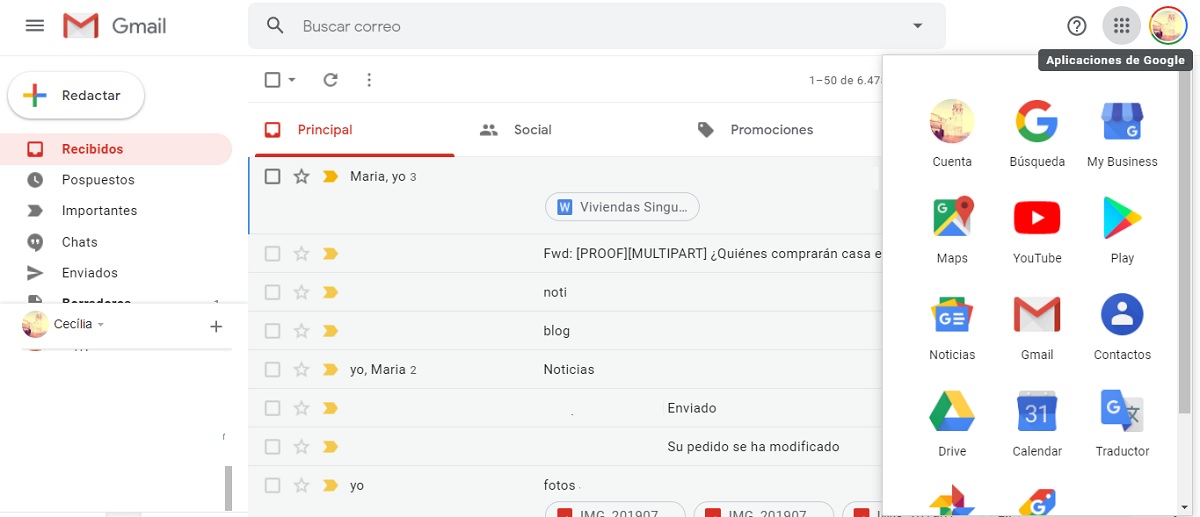The width and height of the screenshot is (1200, 517).
Task: Open the Gmail app in launcher
Action: point(1037,327)
